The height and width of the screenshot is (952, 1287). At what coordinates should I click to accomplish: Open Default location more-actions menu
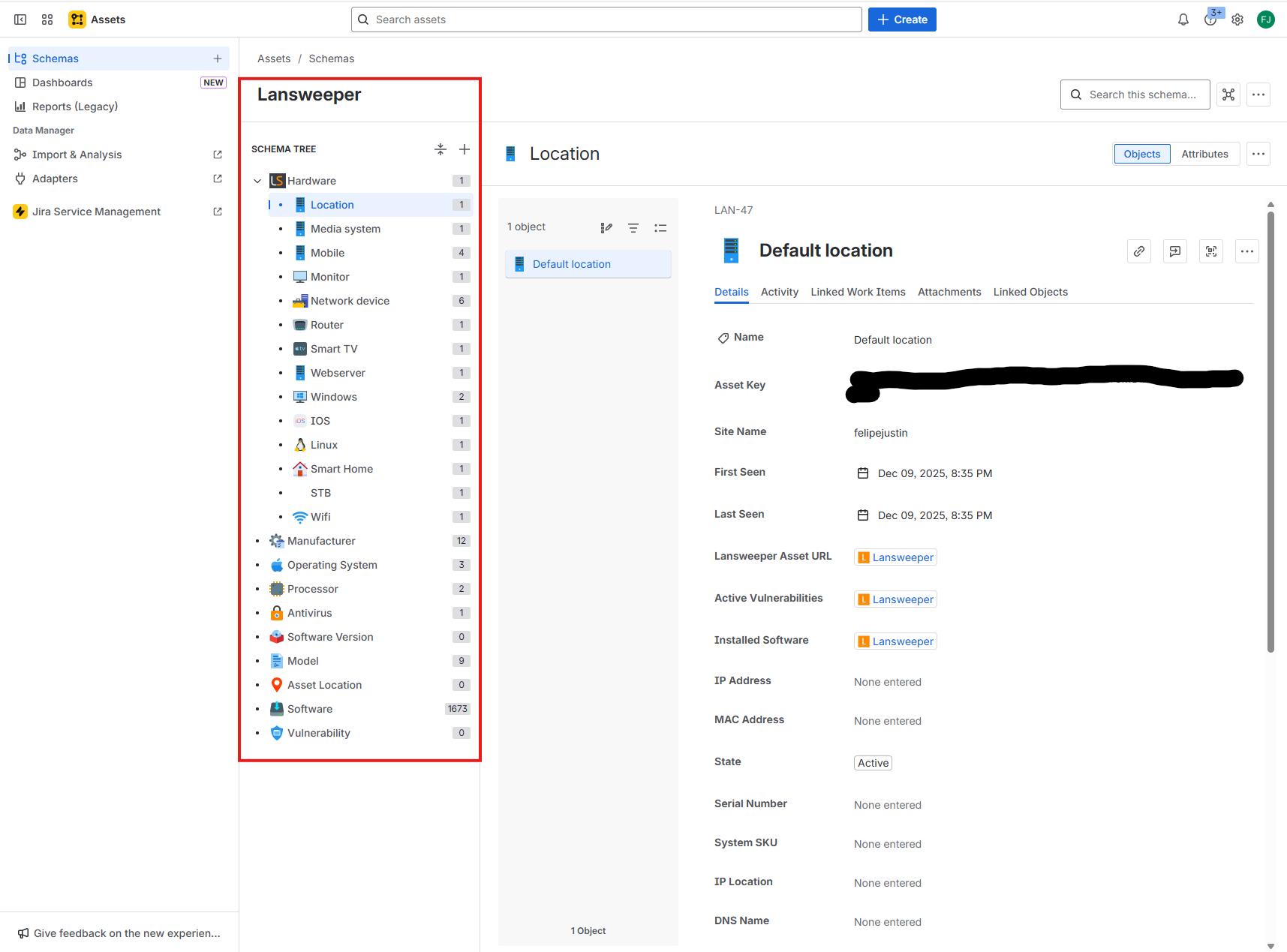coord(1247,251)
